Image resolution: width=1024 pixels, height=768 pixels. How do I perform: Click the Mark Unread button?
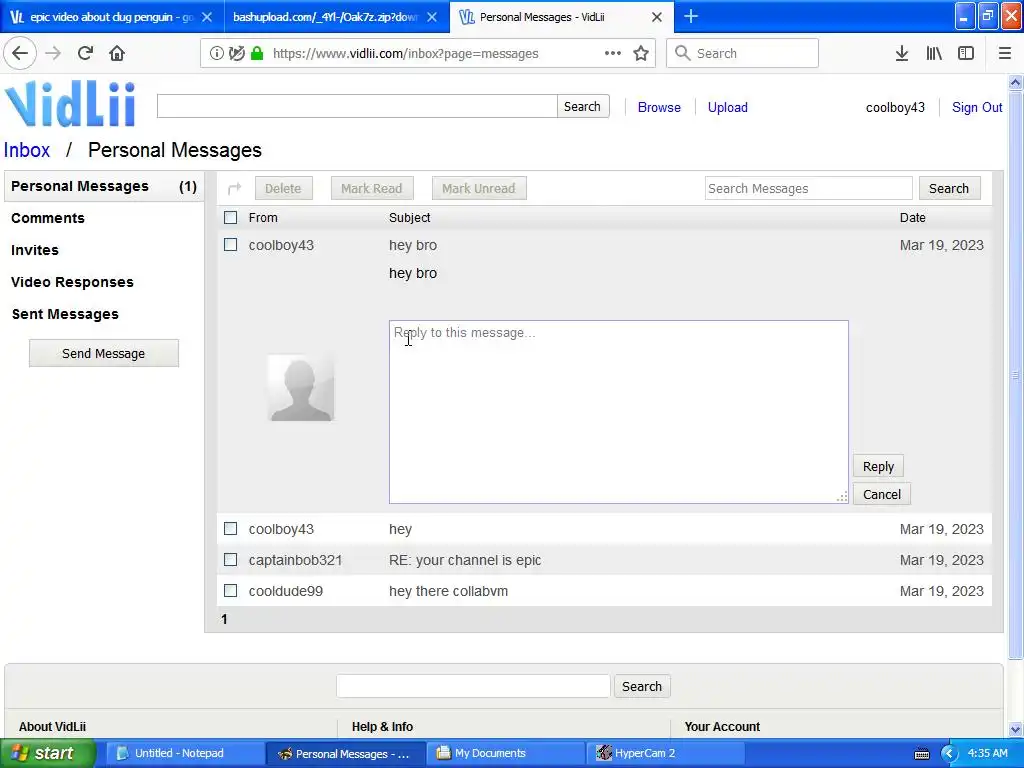click(x=479, y=189)
